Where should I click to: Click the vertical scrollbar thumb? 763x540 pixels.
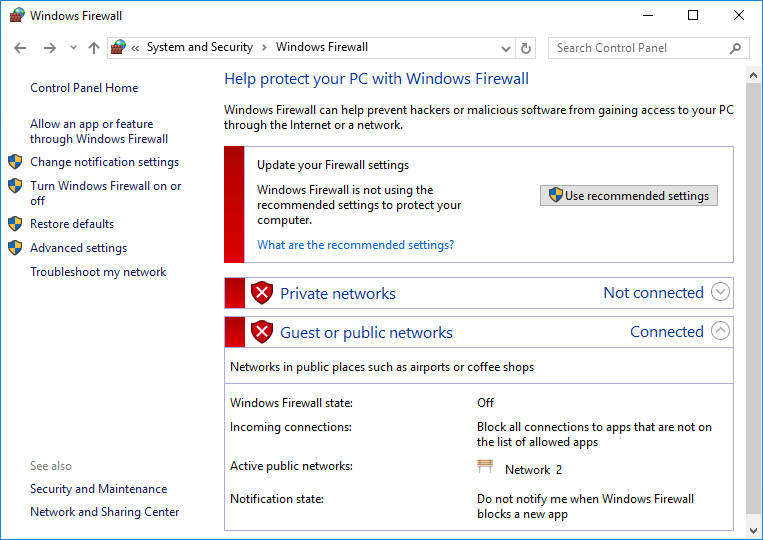point(753,298)
